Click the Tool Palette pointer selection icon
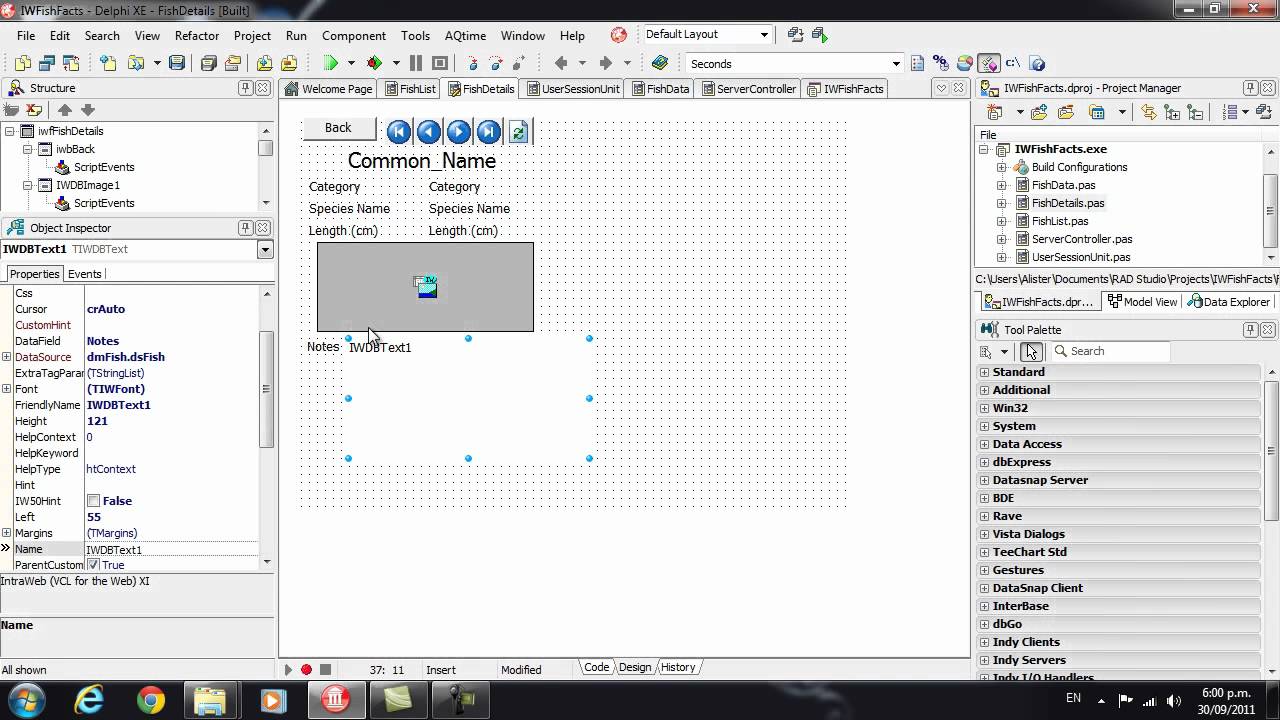The width and height of the screenshot is (1280, 720). pyautogui.click(x=1031, y=351)
